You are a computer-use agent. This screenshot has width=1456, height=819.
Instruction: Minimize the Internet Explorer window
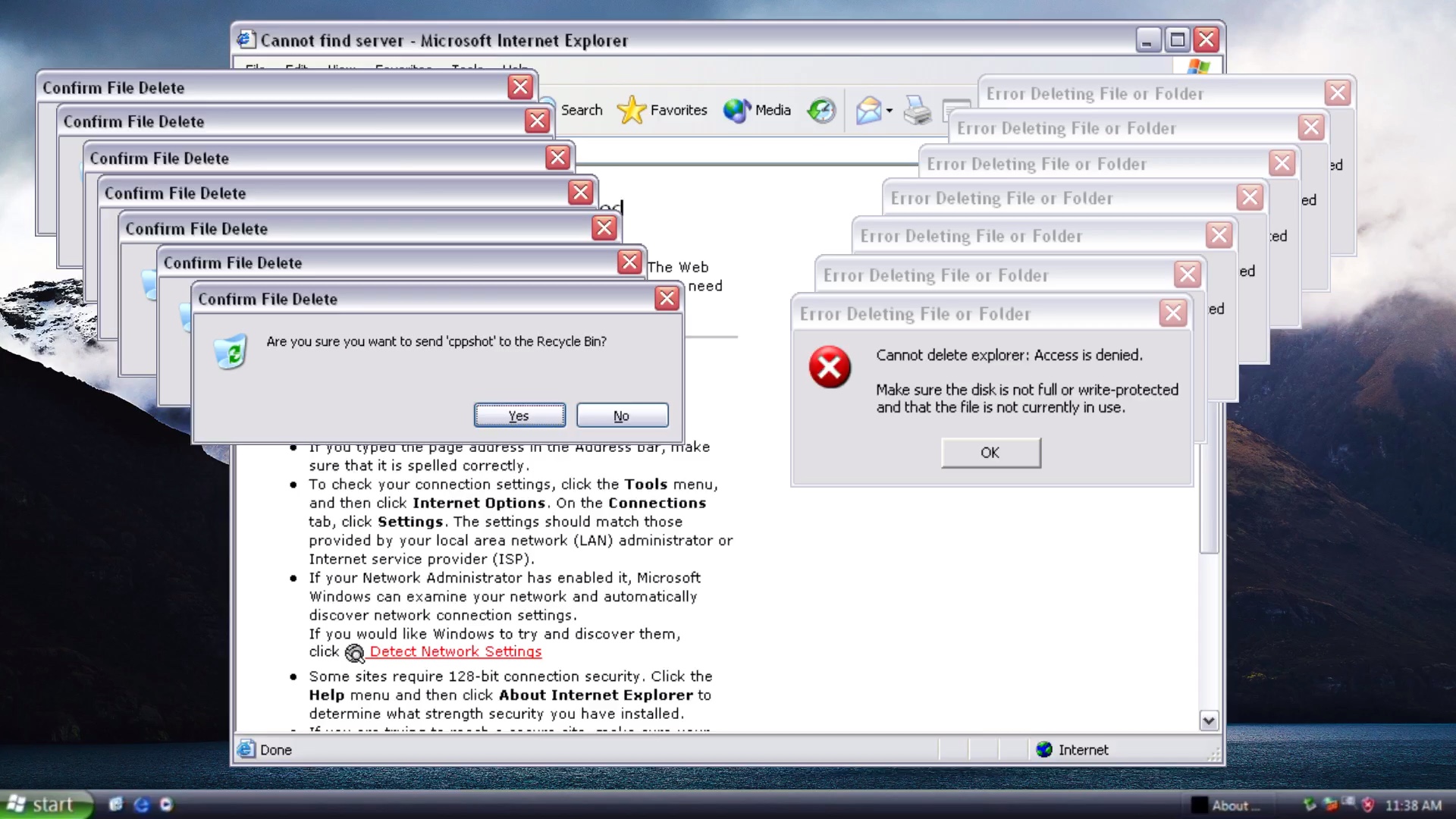pyautogui.click(x=1148, y=39)
